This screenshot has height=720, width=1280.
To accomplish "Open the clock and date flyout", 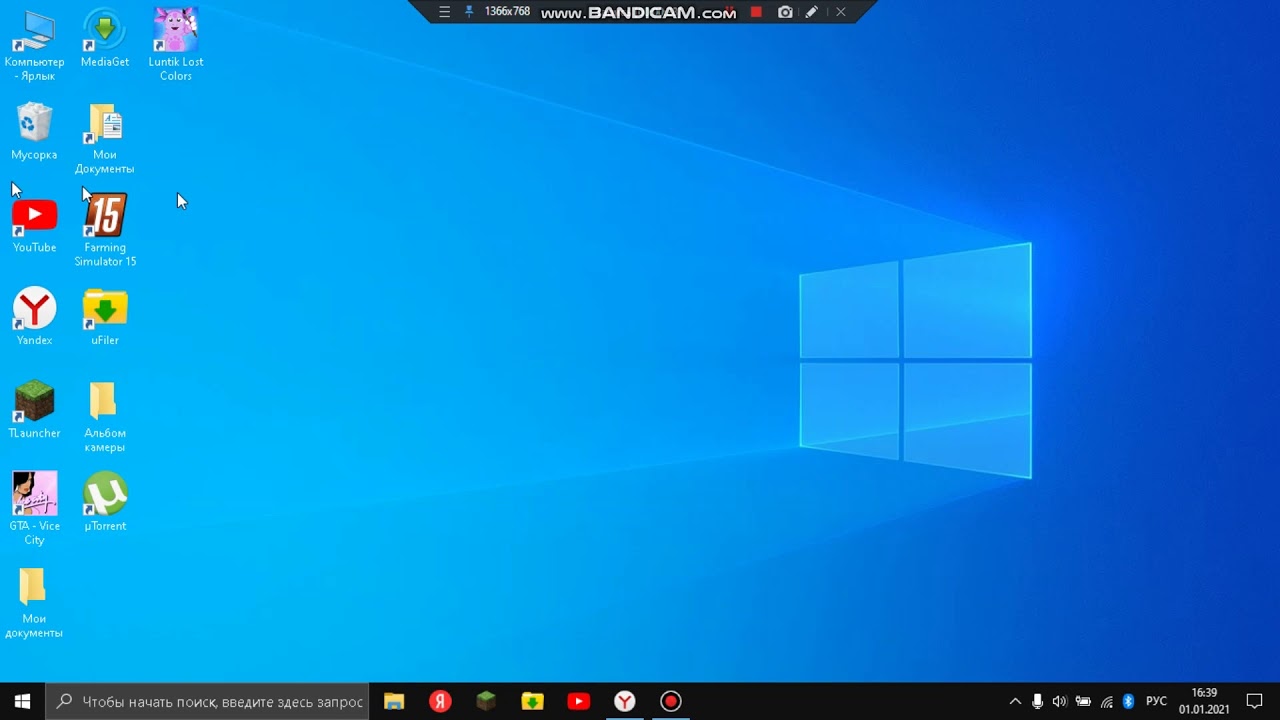I will [1204, 701].
